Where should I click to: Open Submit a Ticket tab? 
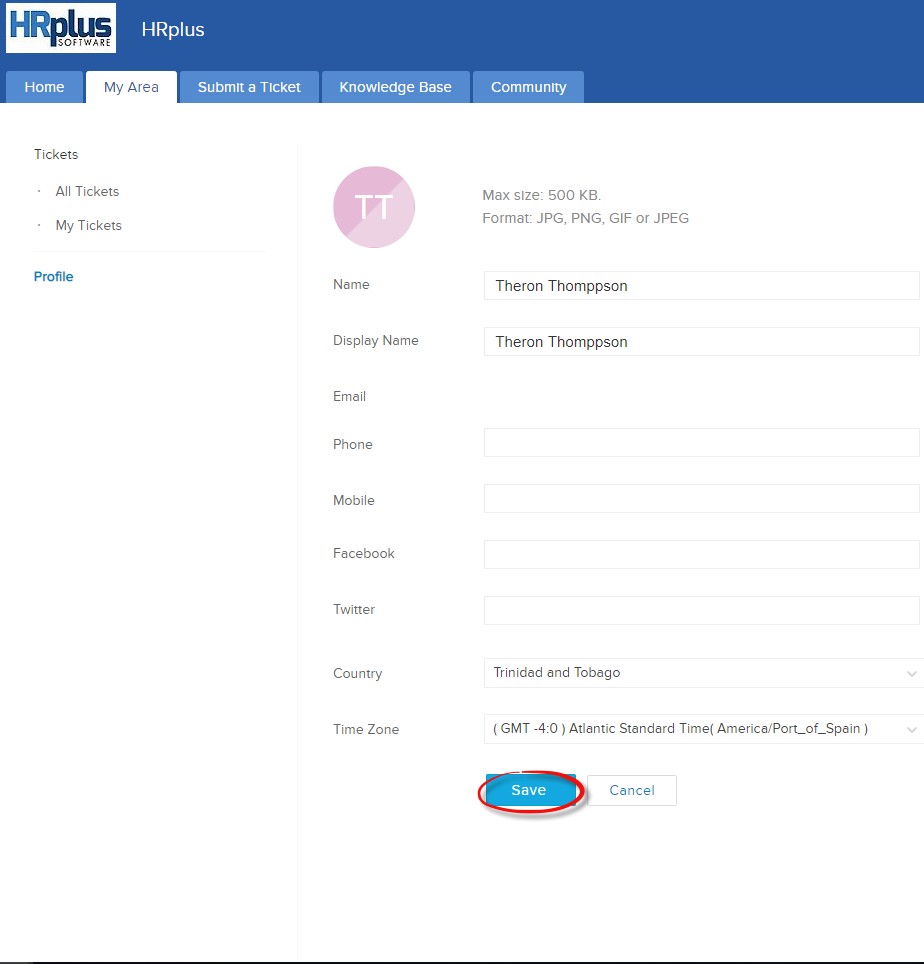[x=249, y=87]
